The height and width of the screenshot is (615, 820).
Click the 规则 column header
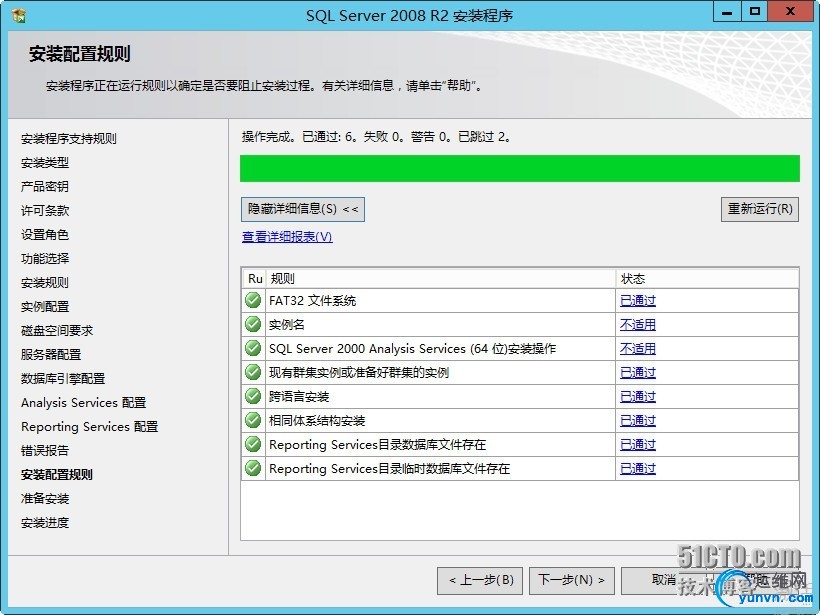[x=441, y=279]
